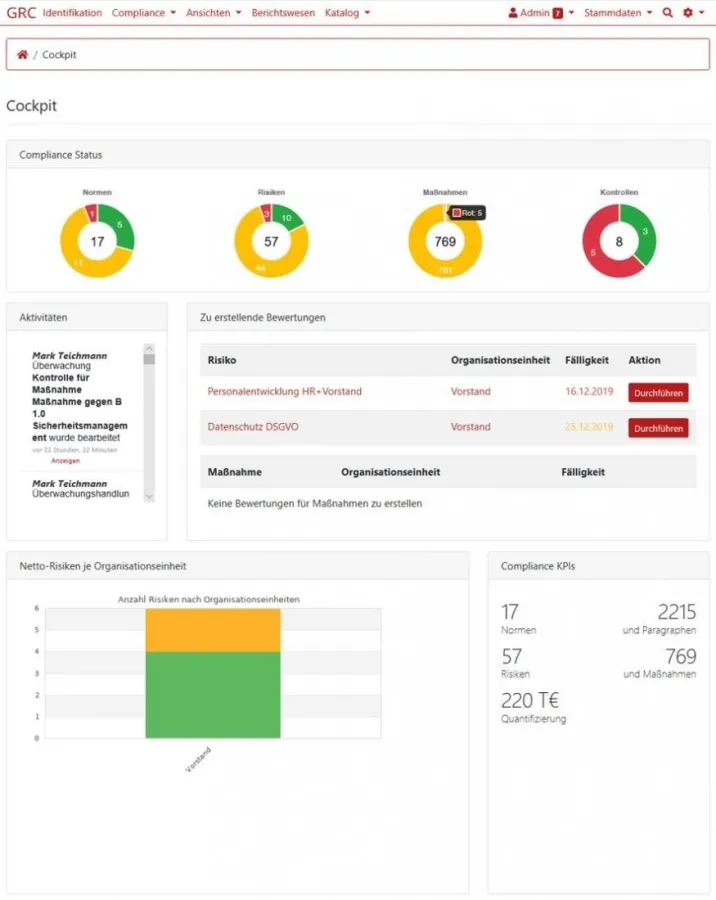Screen dimensions: 716x900
Task: Click the green segment of Vorstand bar
Action: 213,695
